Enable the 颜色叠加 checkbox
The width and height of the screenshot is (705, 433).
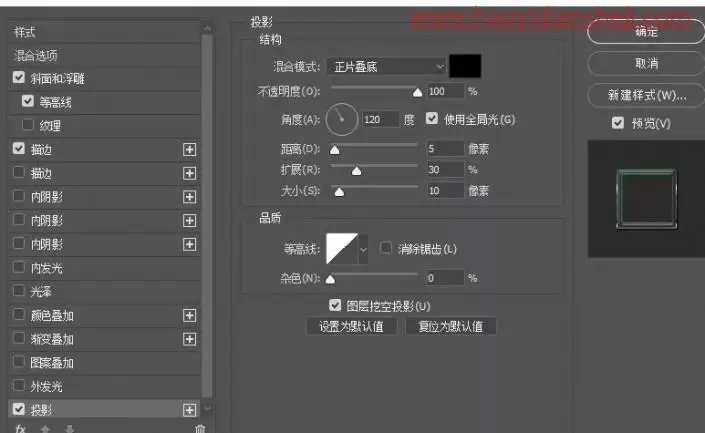tap(19, 314)
